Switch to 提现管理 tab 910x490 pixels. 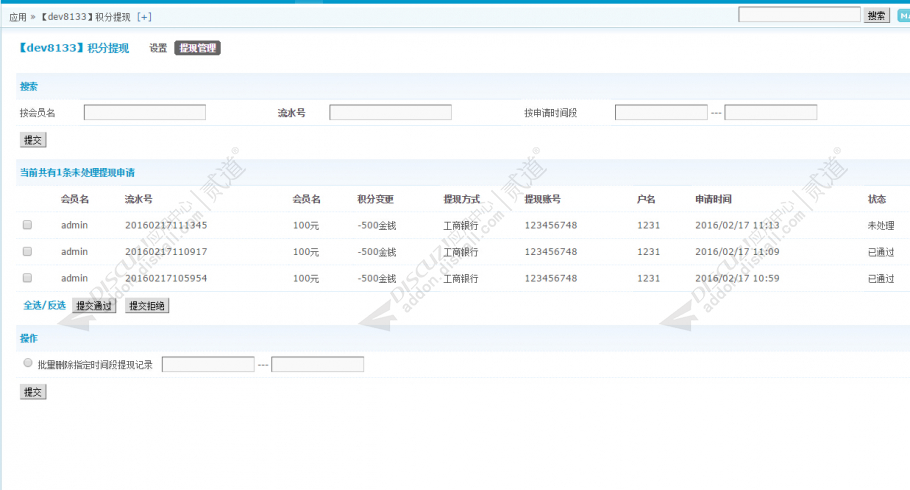(x=197, y=48)
